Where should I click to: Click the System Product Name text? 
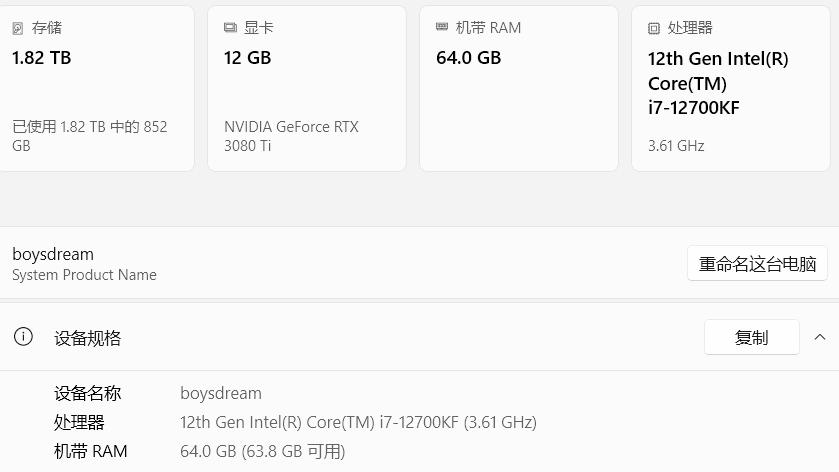click(x=84, y=275)
